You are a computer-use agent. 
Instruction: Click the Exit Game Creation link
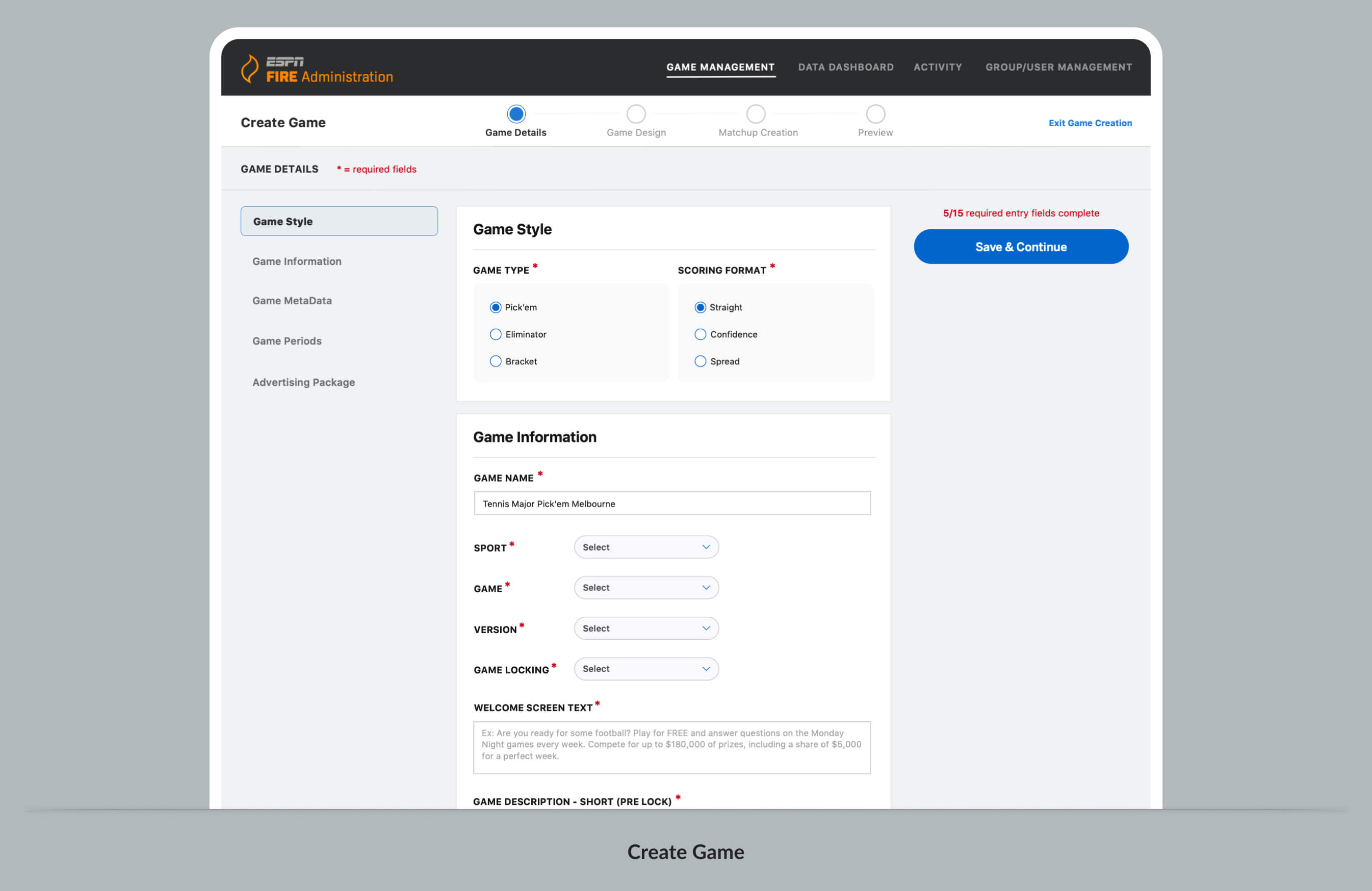1090,123
